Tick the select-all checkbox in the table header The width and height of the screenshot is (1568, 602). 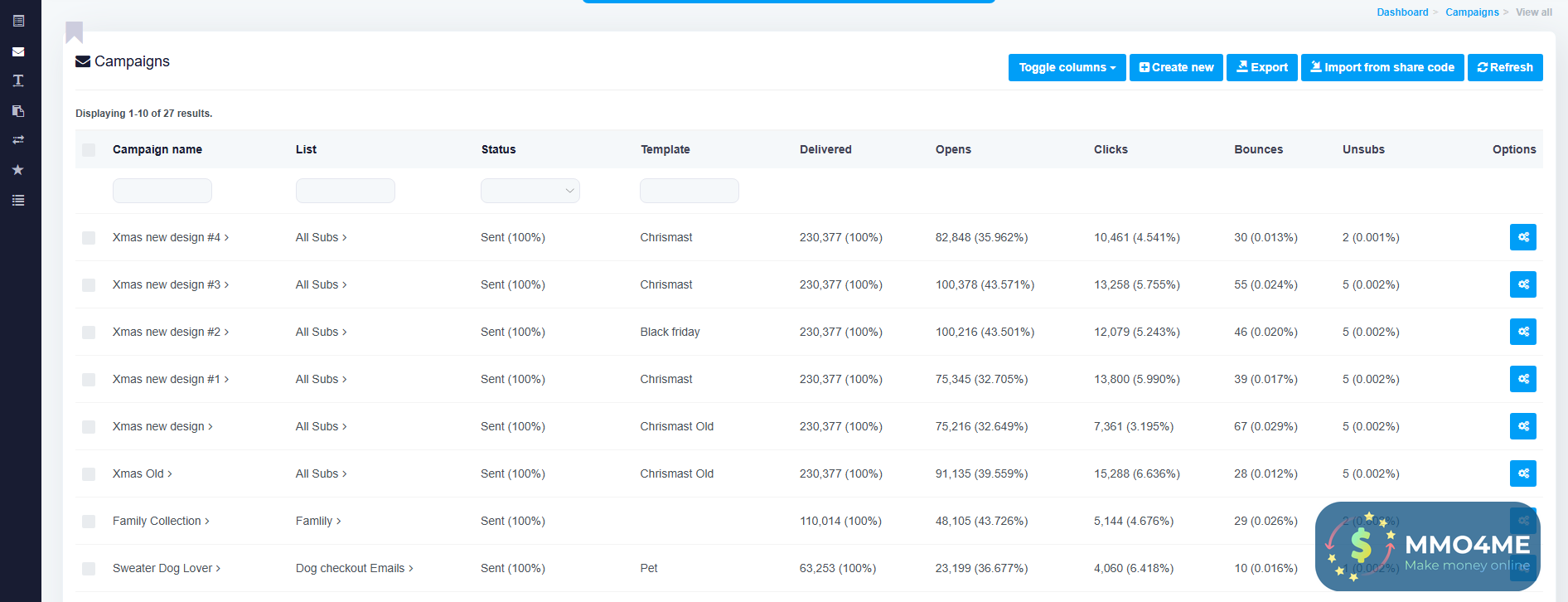pyautogui.click(x=89, y=150)
